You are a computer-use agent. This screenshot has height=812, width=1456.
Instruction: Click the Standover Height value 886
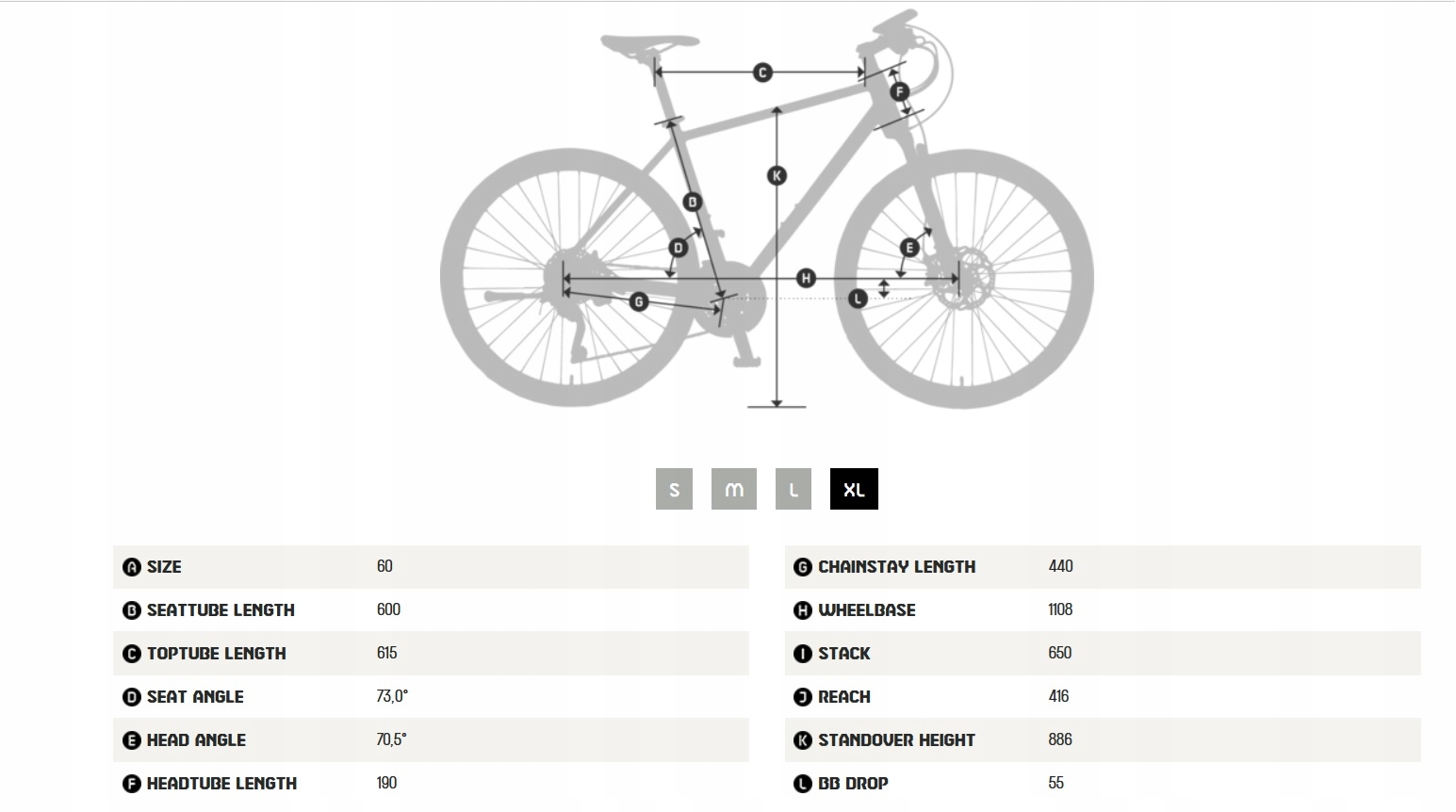point(1060,739)
